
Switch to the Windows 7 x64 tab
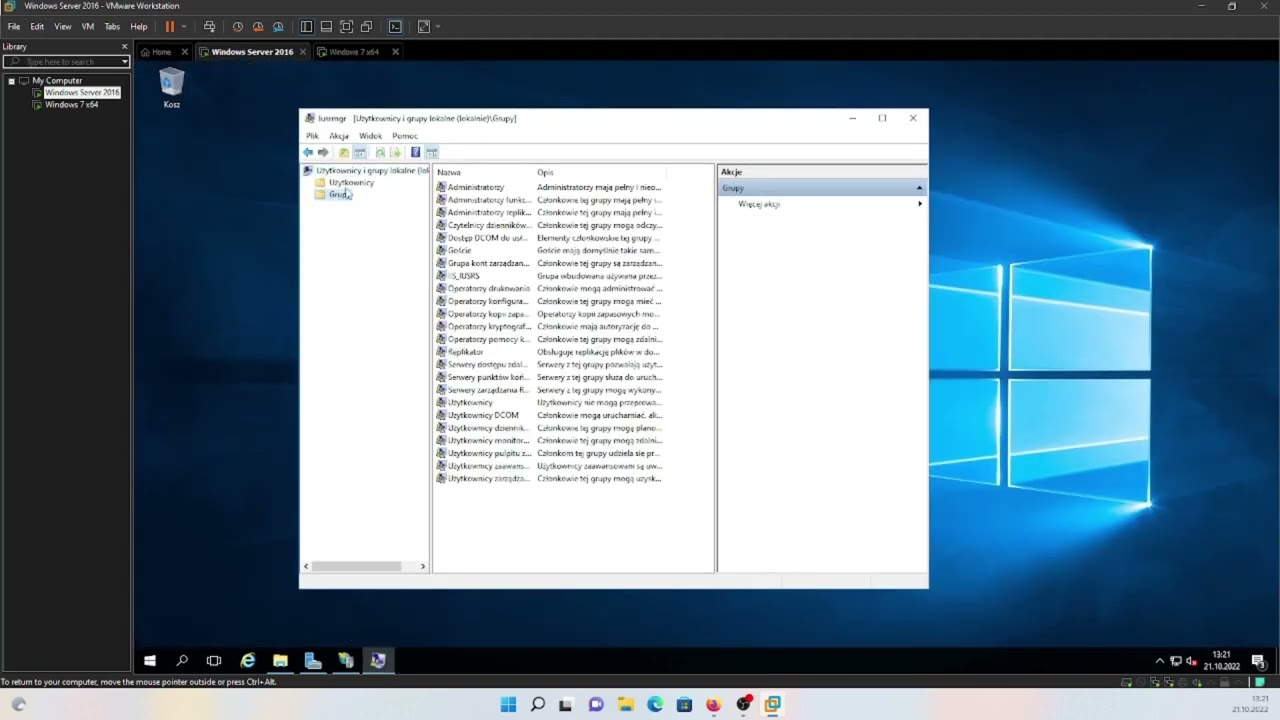pos(354,52)
